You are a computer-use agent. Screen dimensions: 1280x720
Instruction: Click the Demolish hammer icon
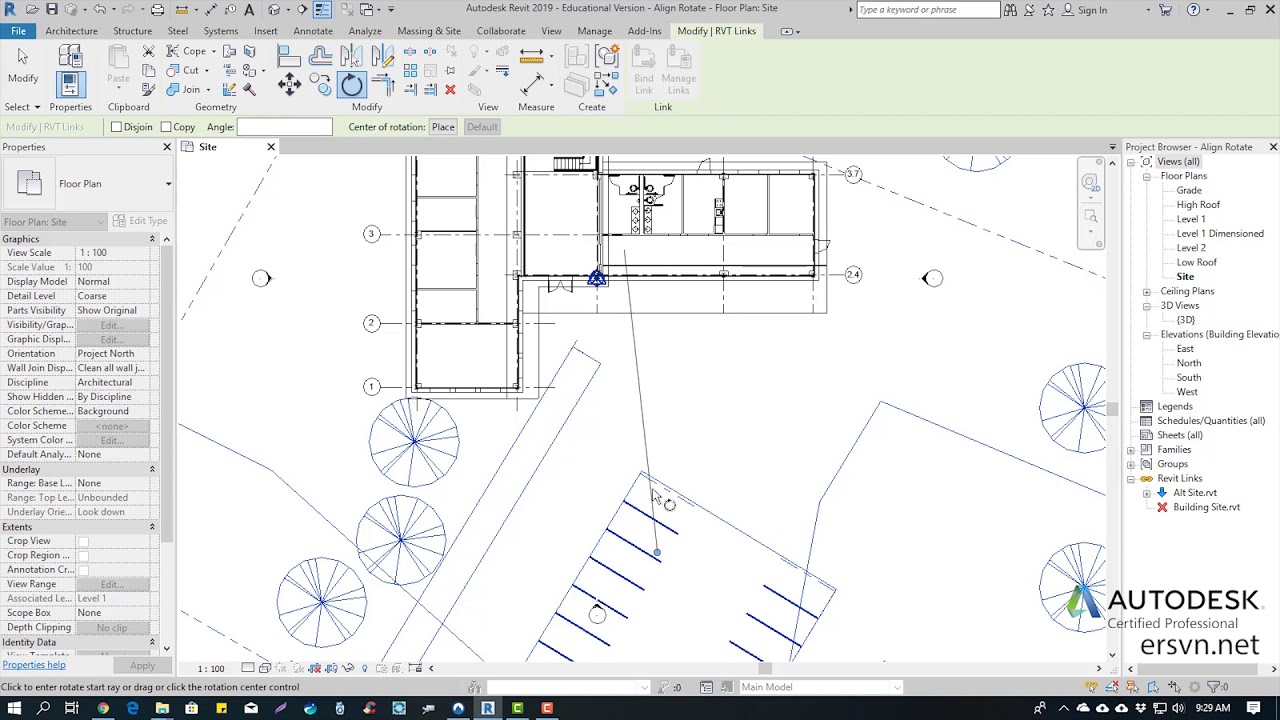250,89
